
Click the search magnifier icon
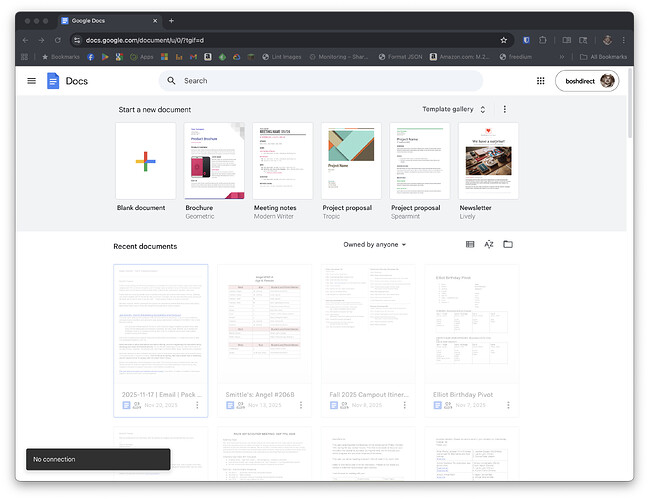[x=171, y=81]
